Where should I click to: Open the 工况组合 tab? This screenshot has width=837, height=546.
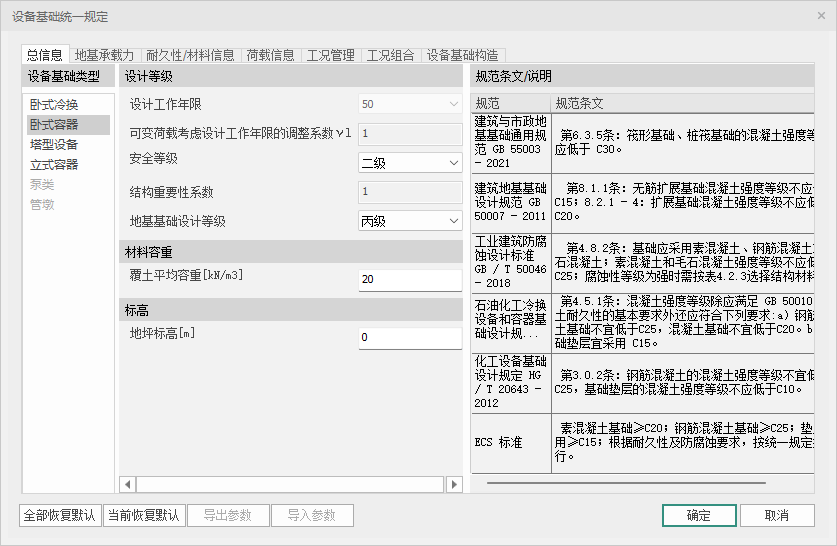point(390,55)
